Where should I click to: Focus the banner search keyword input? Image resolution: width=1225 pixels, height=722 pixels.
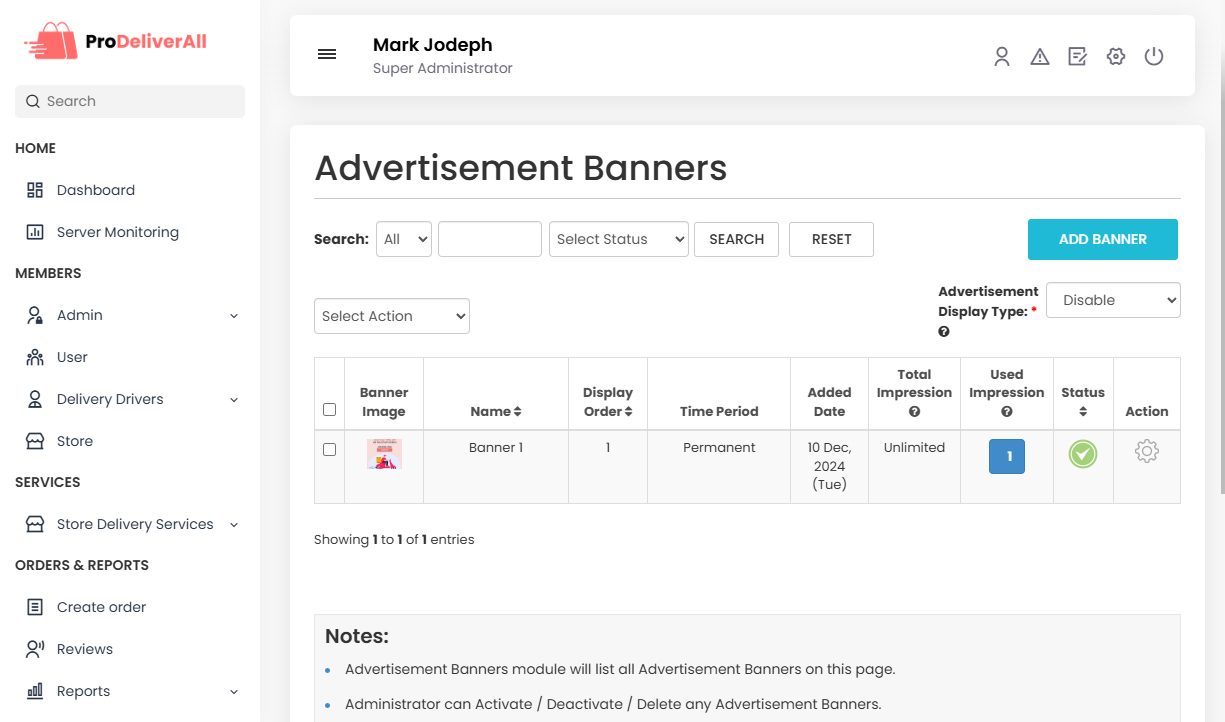(x=490, y=239)
